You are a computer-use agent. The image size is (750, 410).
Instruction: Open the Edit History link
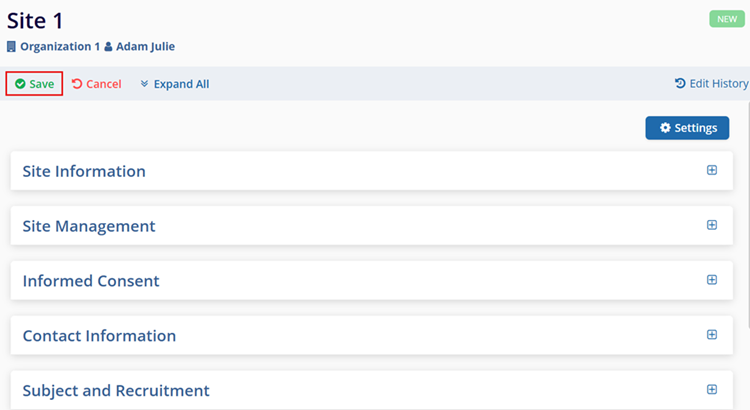point(718,84)
